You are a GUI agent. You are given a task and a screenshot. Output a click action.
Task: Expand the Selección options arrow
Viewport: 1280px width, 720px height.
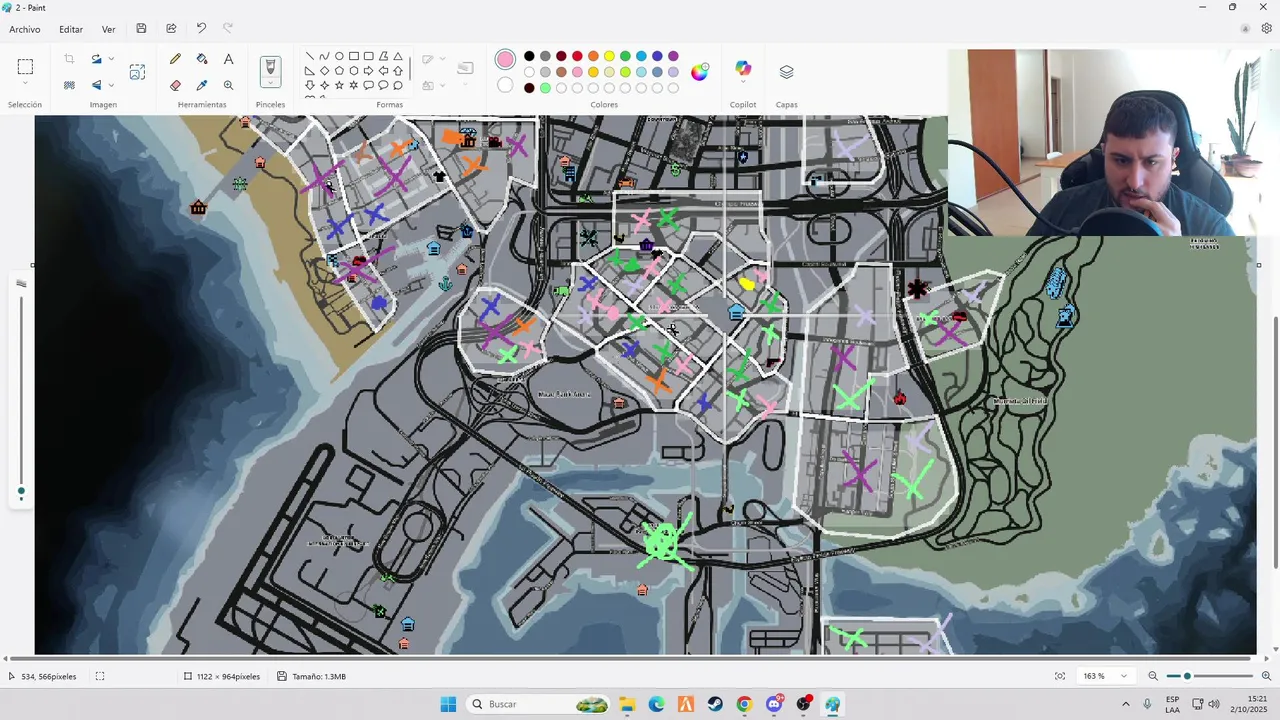(25, 84)
